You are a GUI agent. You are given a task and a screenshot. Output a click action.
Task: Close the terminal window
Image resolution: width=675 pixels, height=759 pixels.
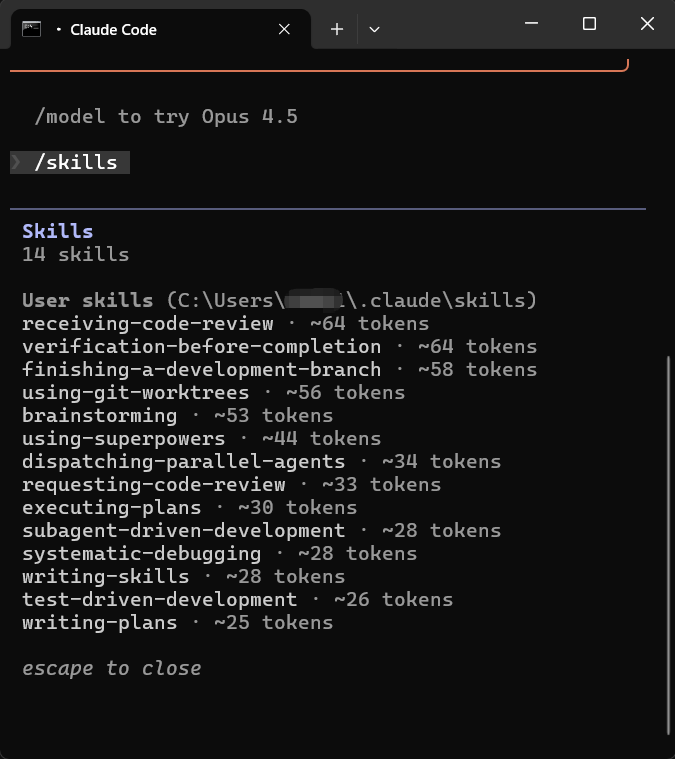coord(647,24)
